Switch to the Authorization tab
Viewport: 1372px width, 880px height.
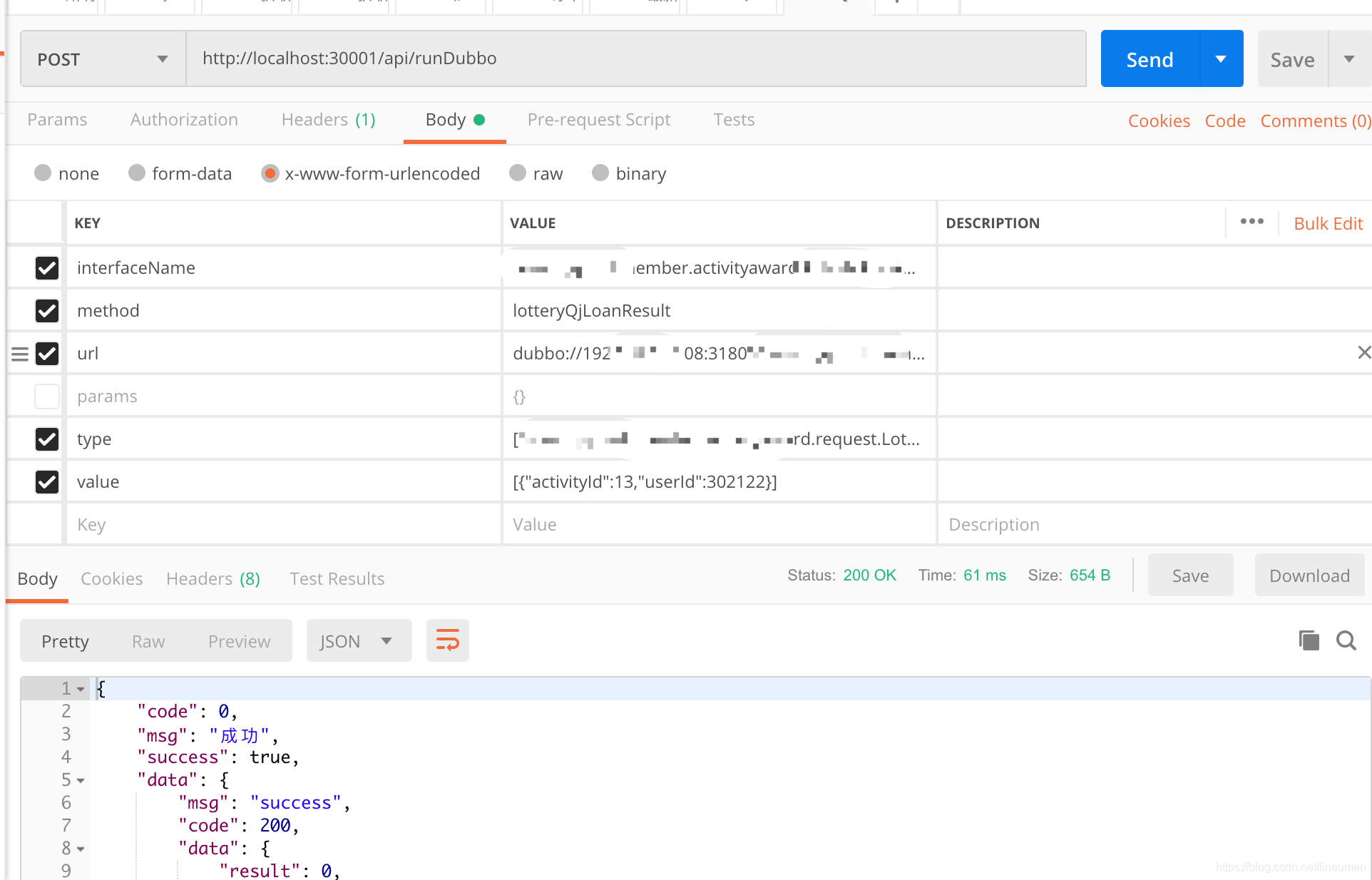click(184, 120)
